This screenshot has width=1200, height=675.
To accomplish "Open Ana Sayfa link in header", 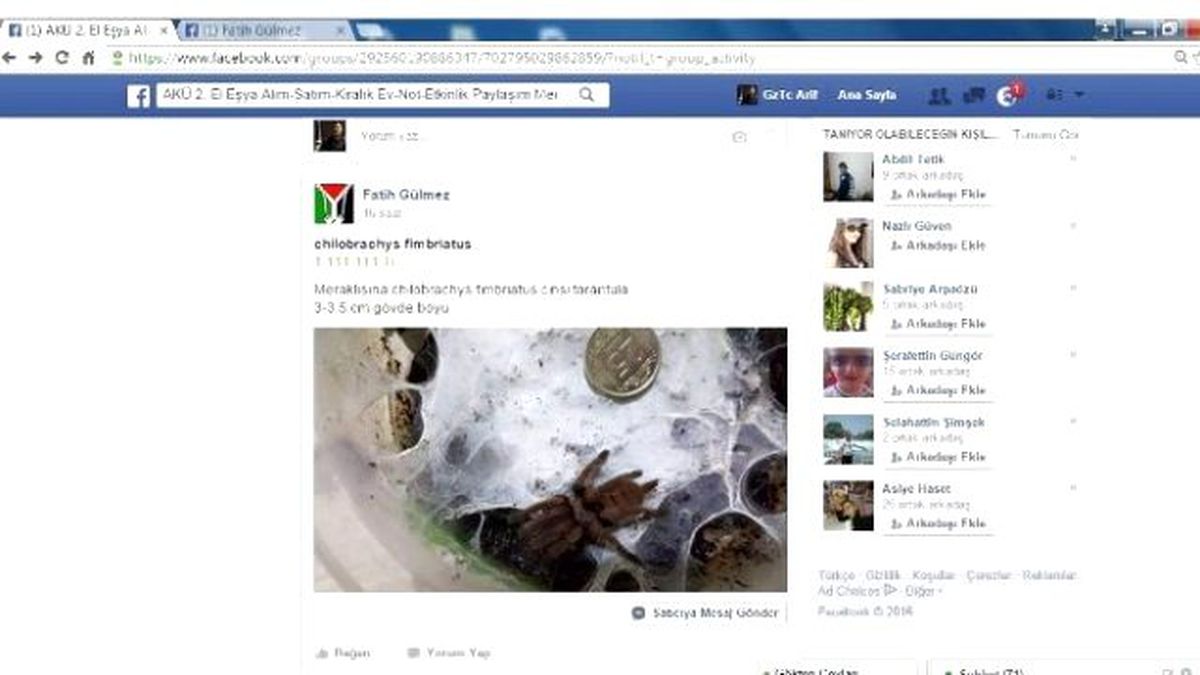I will (866, 95).
